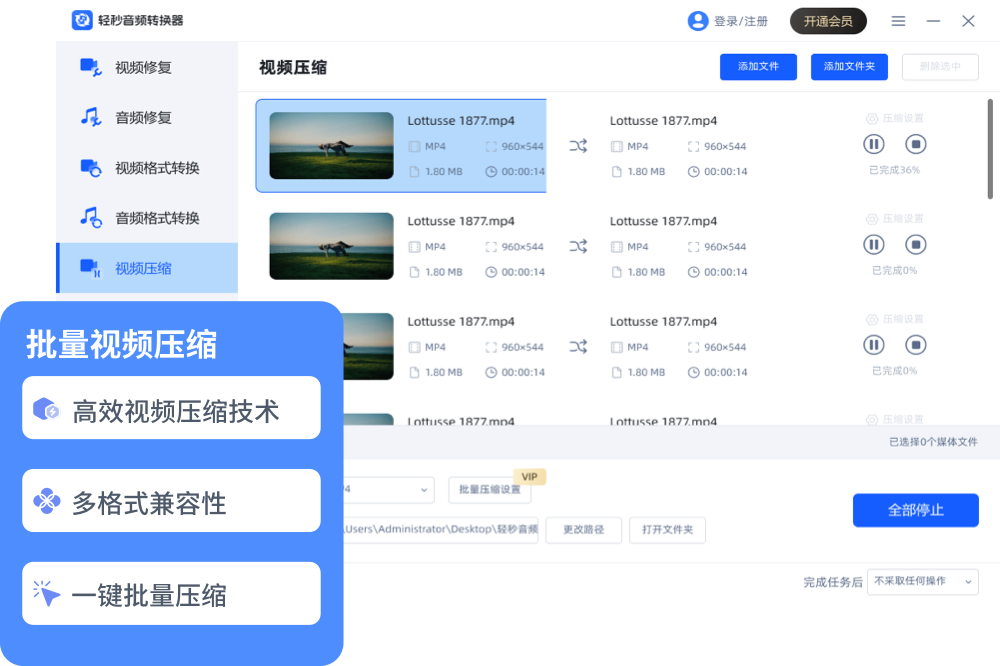The height and width of the screenshot is (666, 1000).
Task: Click the 音频格式转换 icon
Action: 91,218
